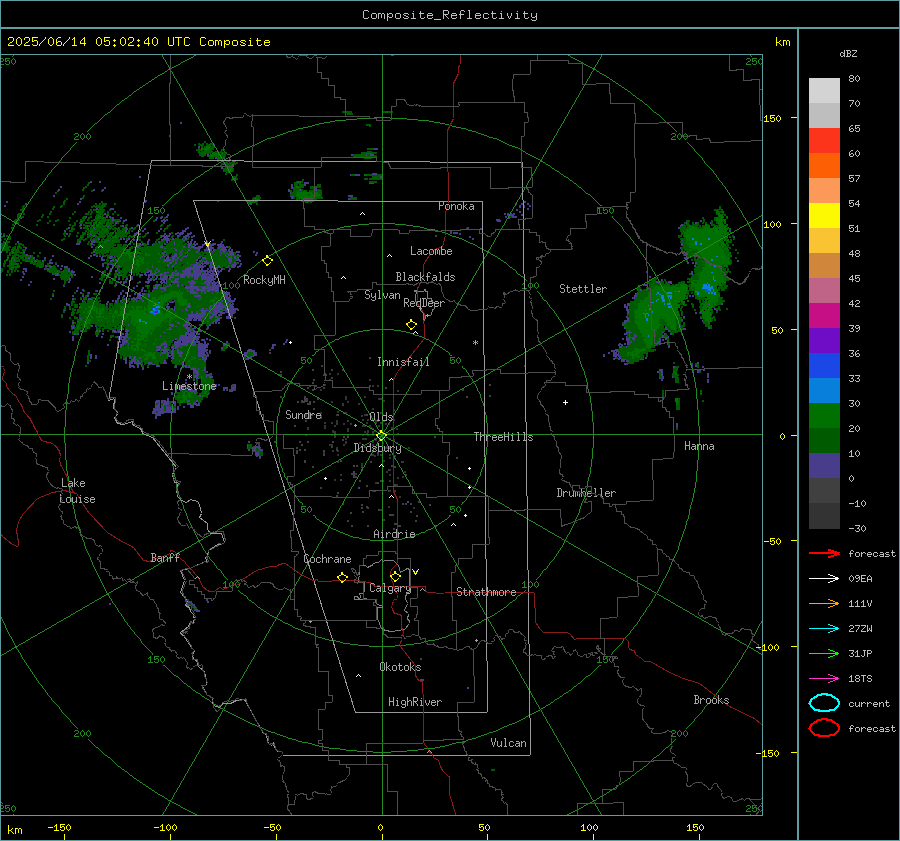Click the magenta 42-39 dBZ color band
900x841 pixels.
(824, 316)
